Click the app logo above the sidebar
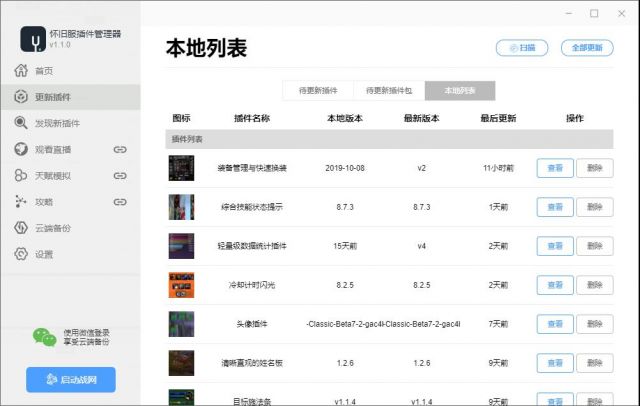640x406 pixels. 36,38
